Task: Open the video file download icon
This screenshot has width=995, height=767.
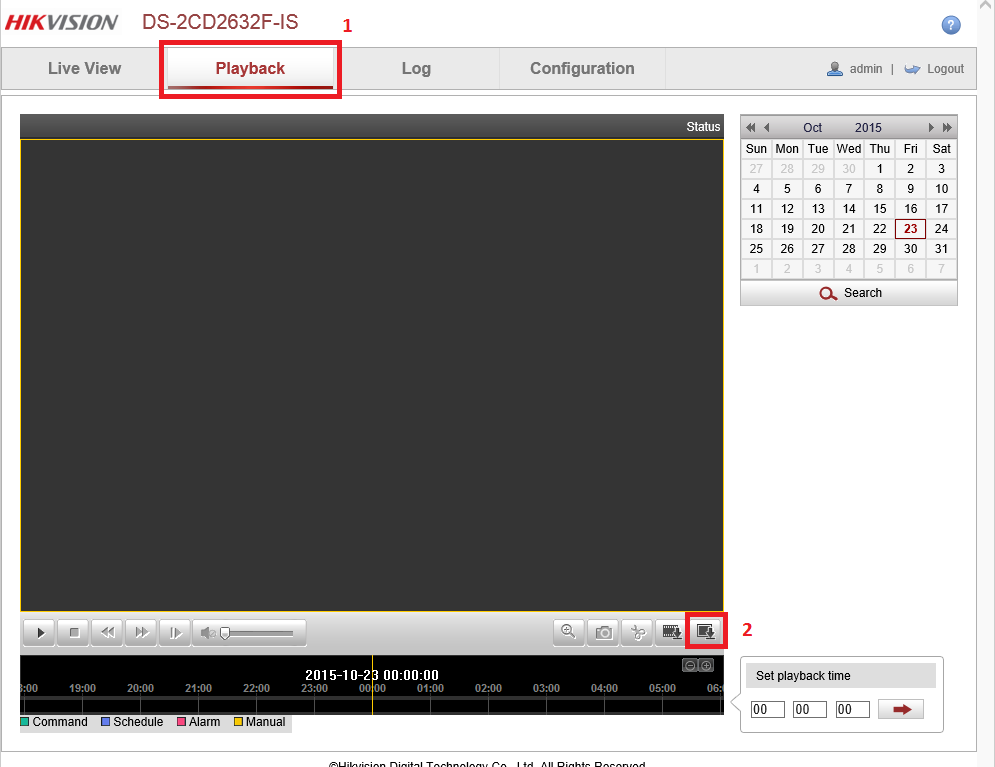Action: [x=672, y=632]
